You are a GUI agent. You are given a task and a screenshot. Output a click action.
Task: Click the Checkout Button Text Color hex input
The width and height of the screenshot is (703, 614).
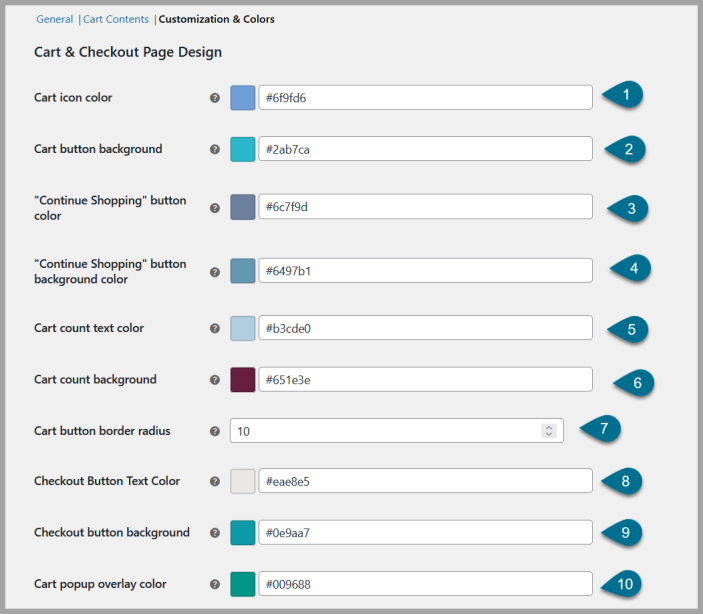(x=425, y=481)
